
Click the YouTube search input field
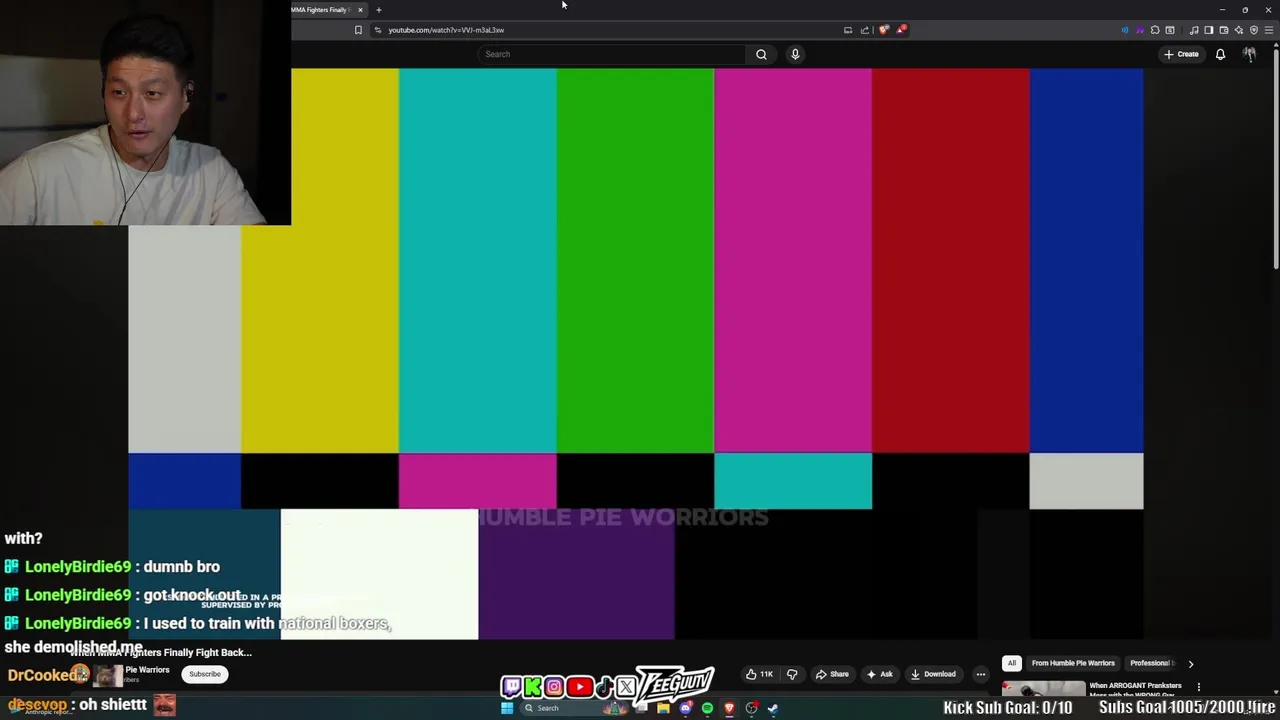[x=612, y=54]
